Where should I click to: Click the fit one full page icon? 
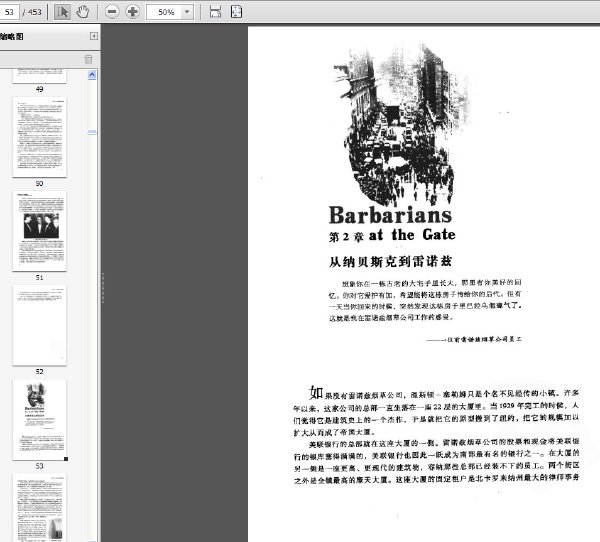coord(236,12)
